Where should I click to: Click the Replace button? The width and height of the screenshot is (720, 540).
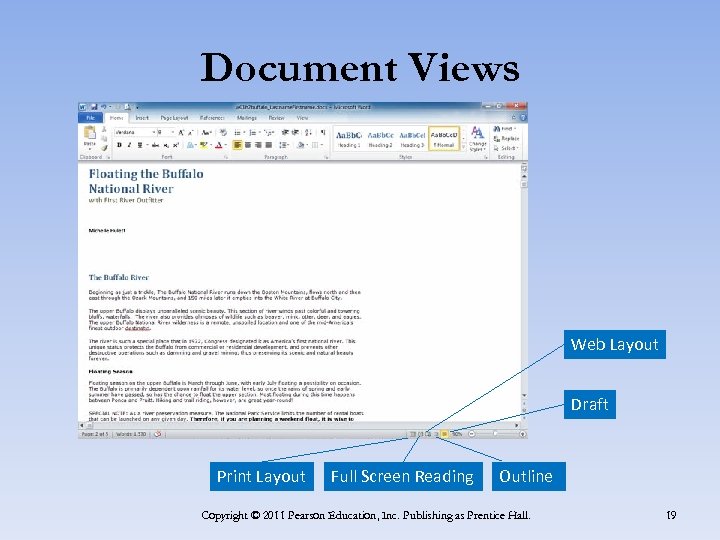[506, 138]
